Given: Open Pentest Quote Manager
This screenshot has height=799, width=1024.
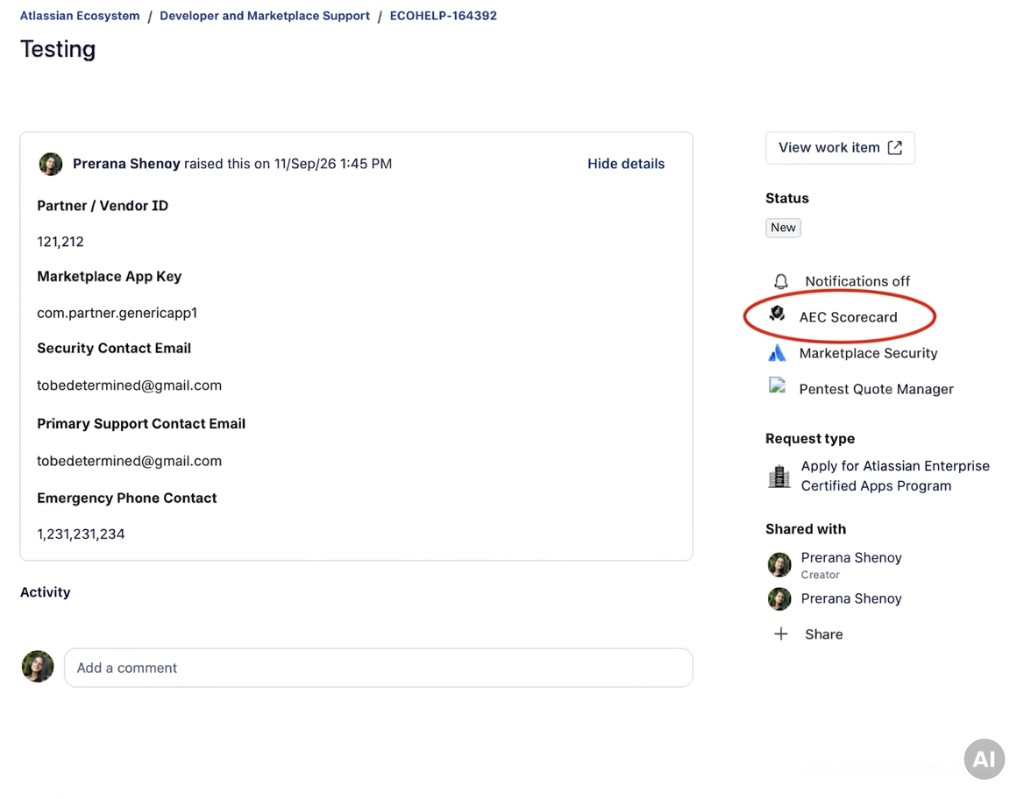Looking at the screenshot, I should pos(876,389).
